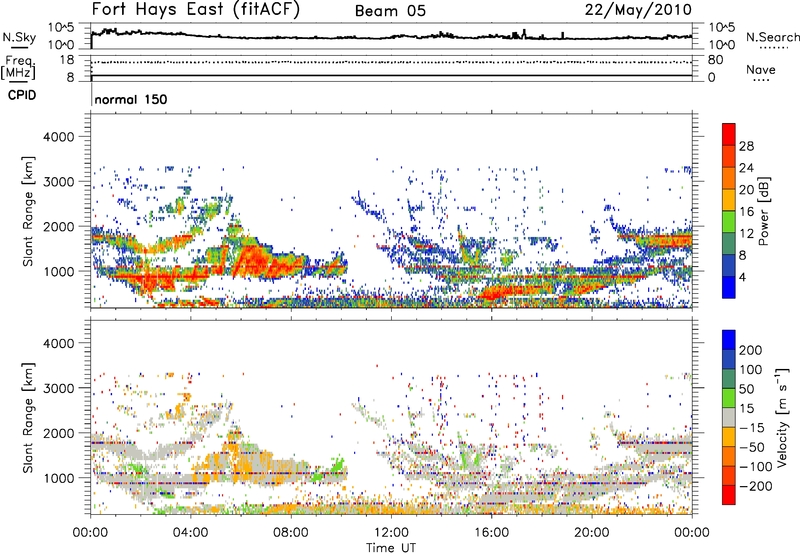Click the 'Beam 05' label

click(x=390, y=11)
